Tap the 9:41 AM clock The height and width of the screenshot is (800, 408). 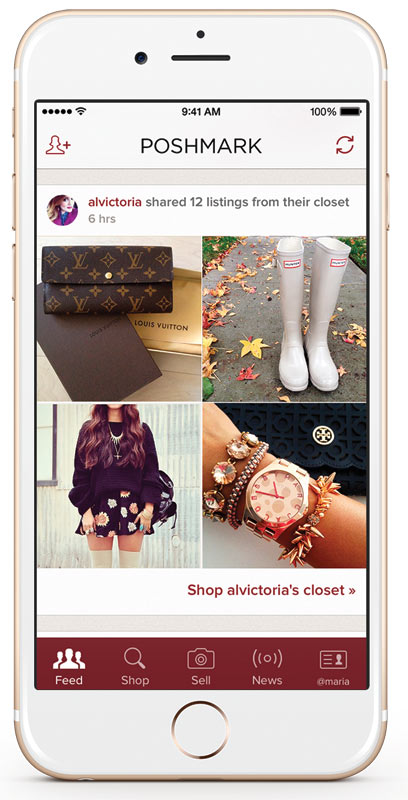(201, 111)
